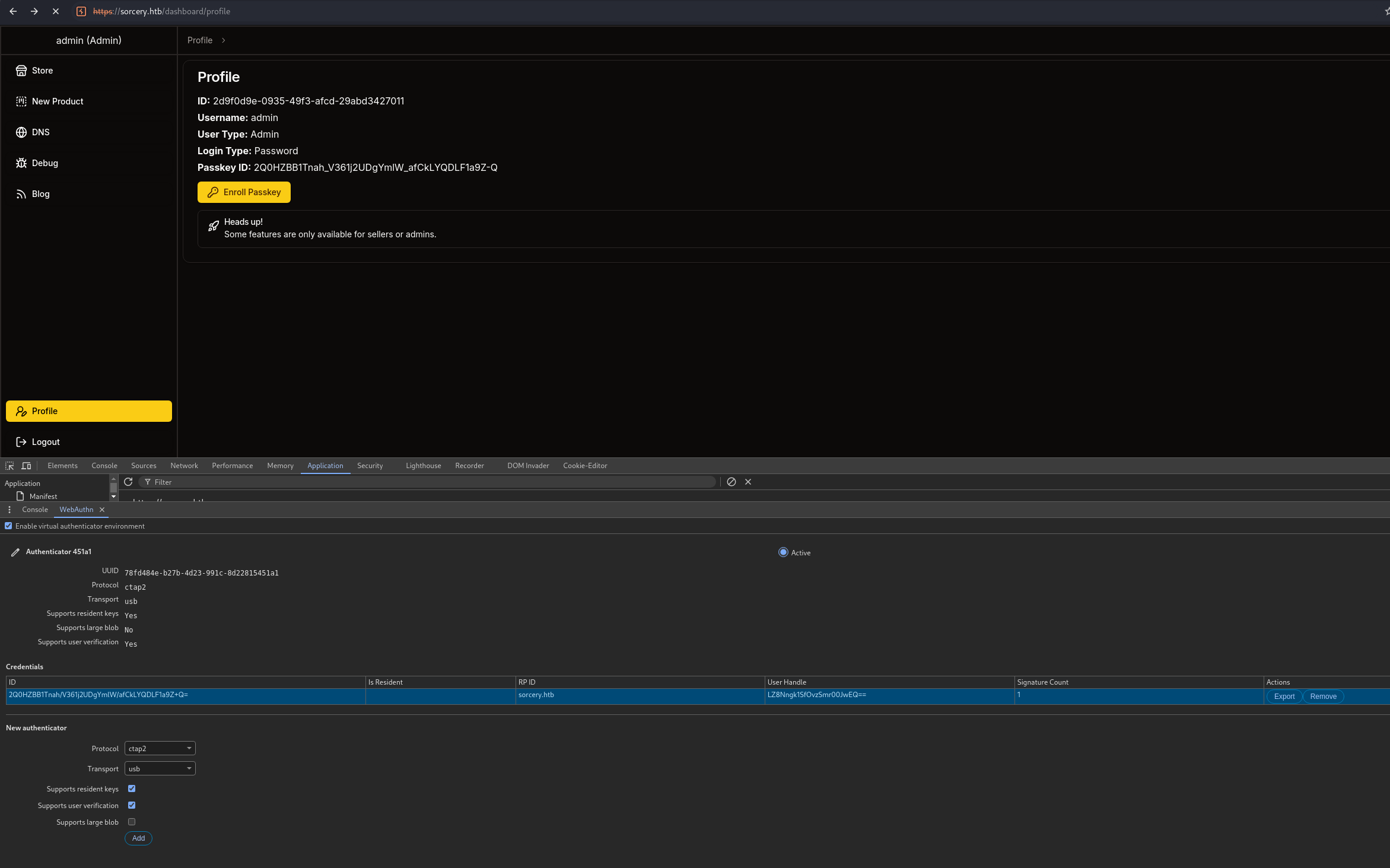
Task: Switch to the Cookie-Editor tab
Action: (x=584, y=466)
